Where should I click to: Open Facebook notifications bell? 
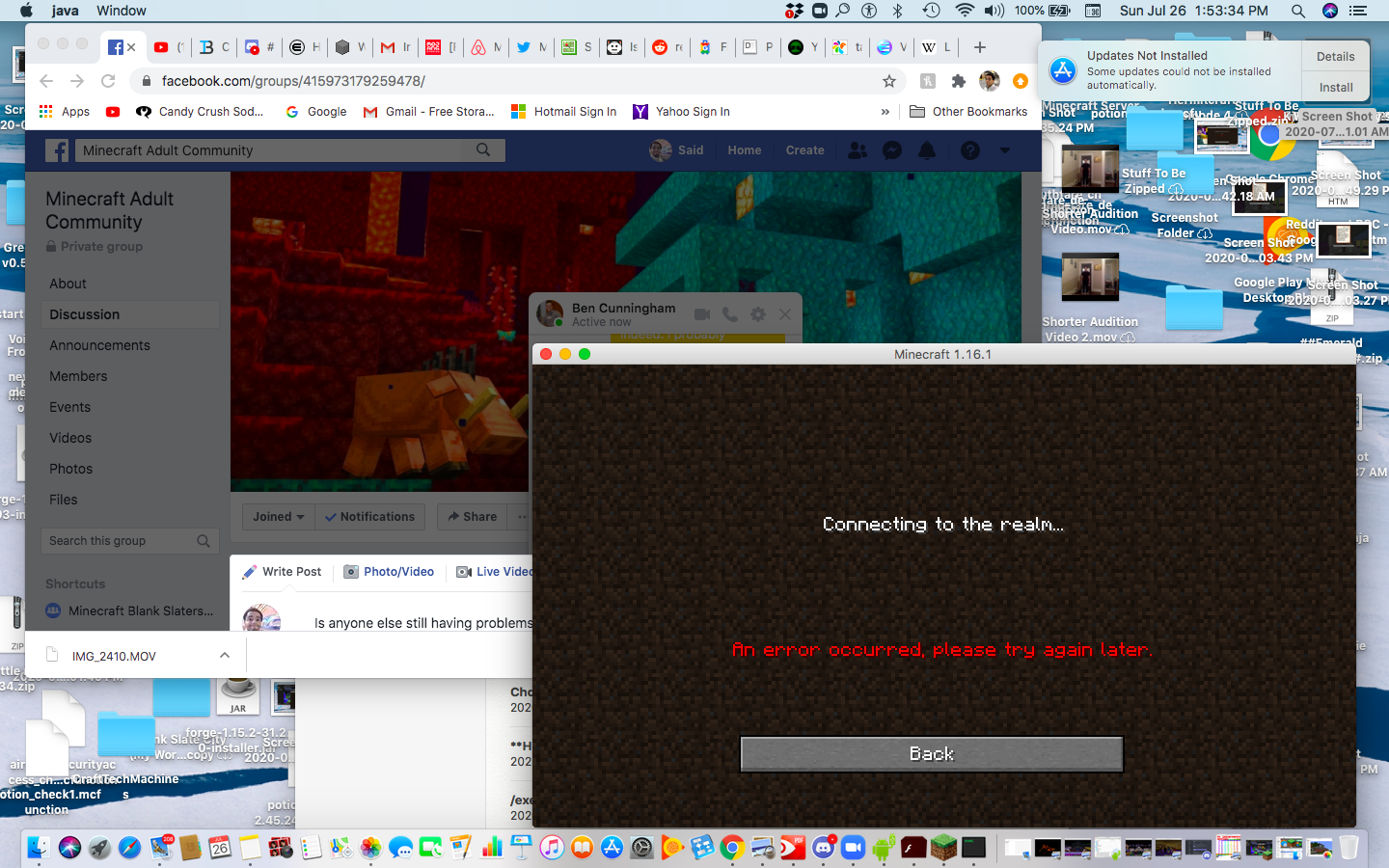pyautogui.click(x=927, y=150)
